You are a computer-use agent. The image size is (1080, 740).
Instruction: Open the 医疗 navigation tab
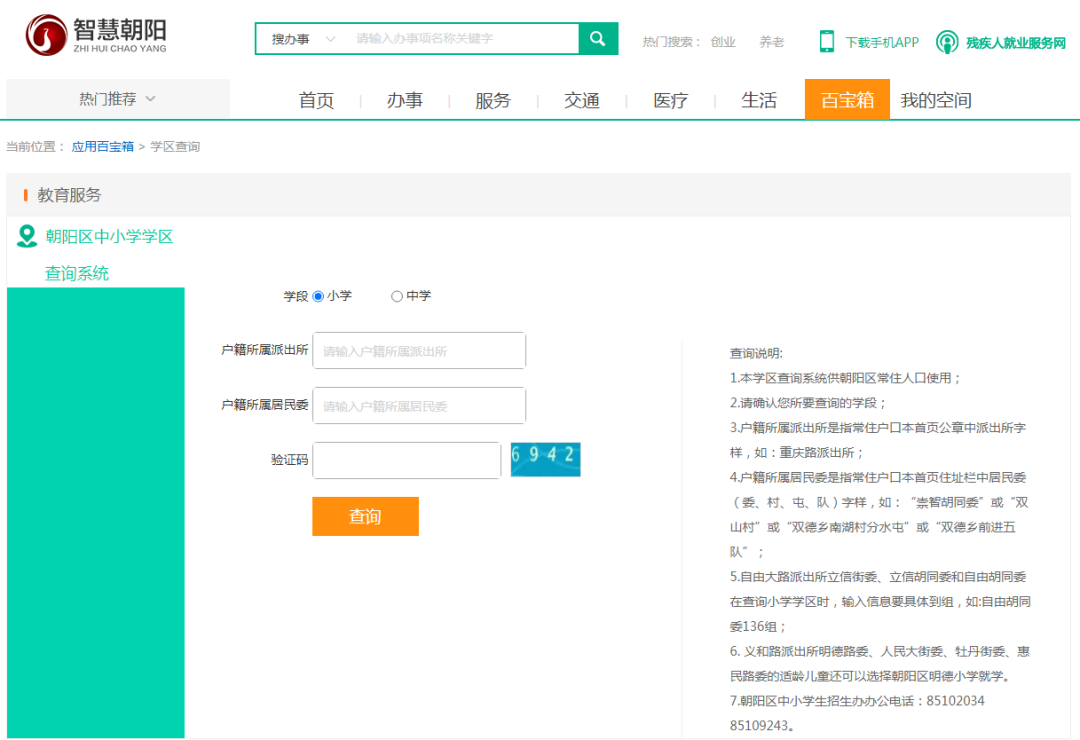pos(670,100)
